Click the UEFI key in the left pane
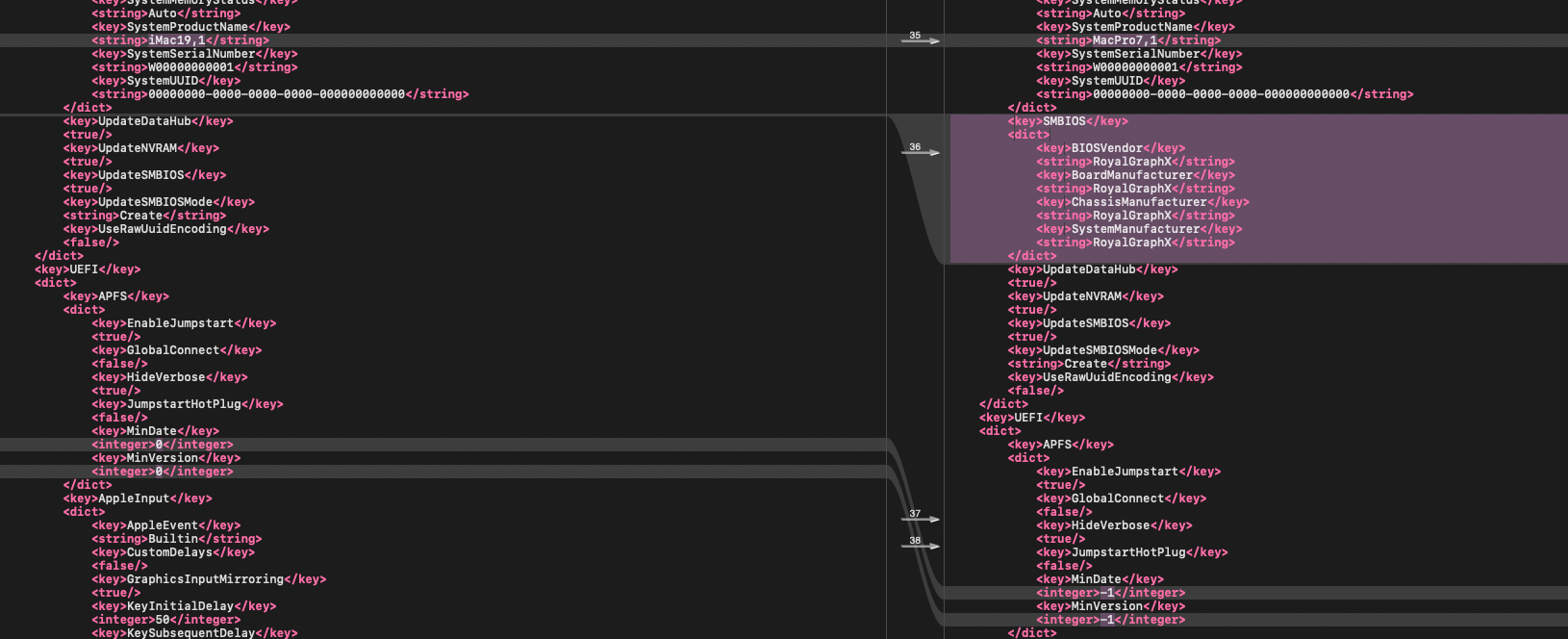This screenshot has height=639, width=1568. coord(88,269)
